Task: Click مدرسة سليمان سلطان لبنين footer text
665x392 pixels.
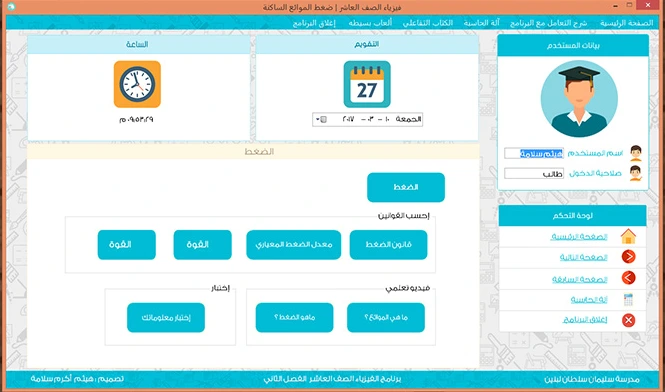Action: 592,379
